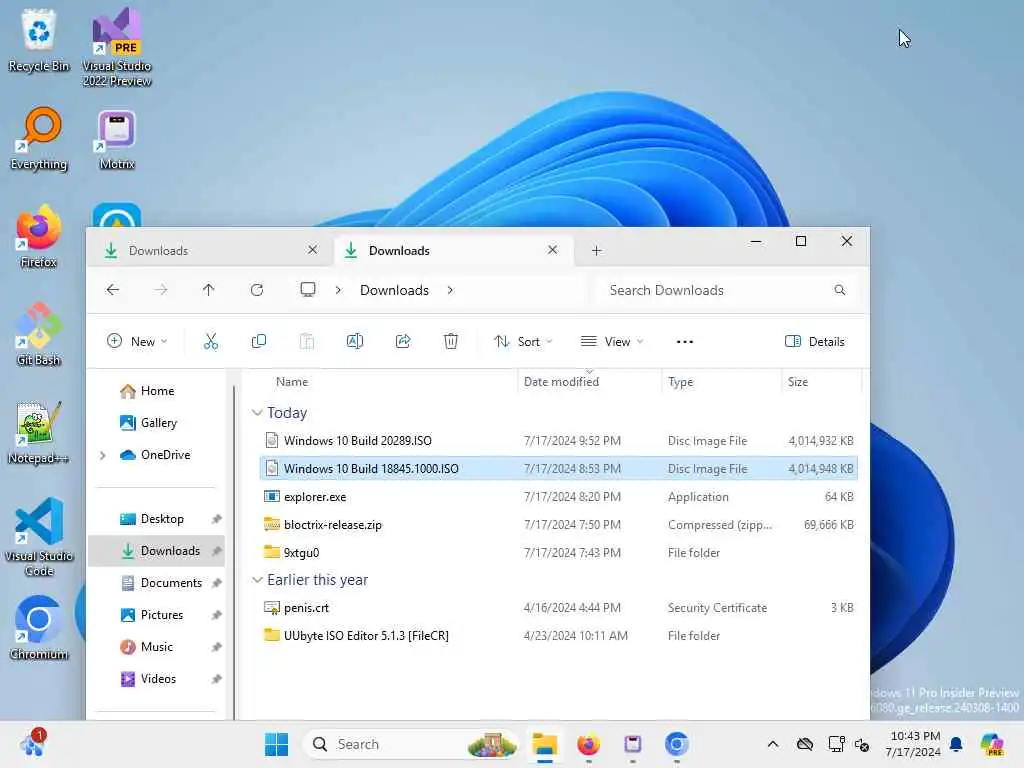Select the Everything desktop shortcut
1024x768 pixels.
(x=39, y=139)
